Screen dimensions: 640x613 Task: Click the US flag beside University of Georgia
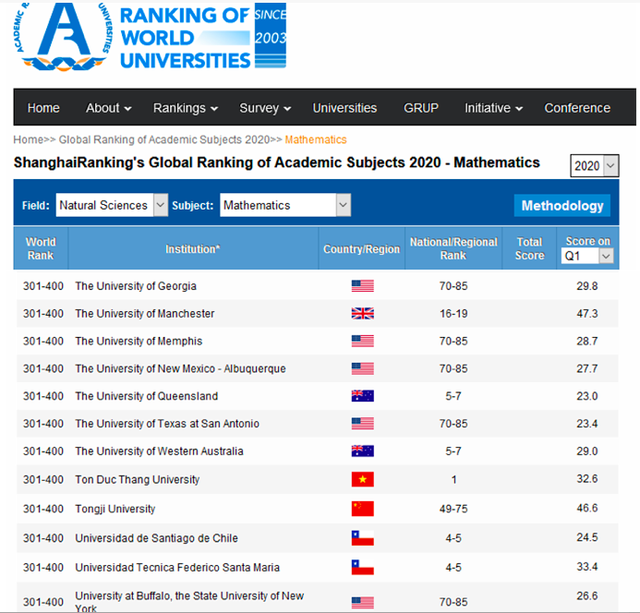(362, 286)
